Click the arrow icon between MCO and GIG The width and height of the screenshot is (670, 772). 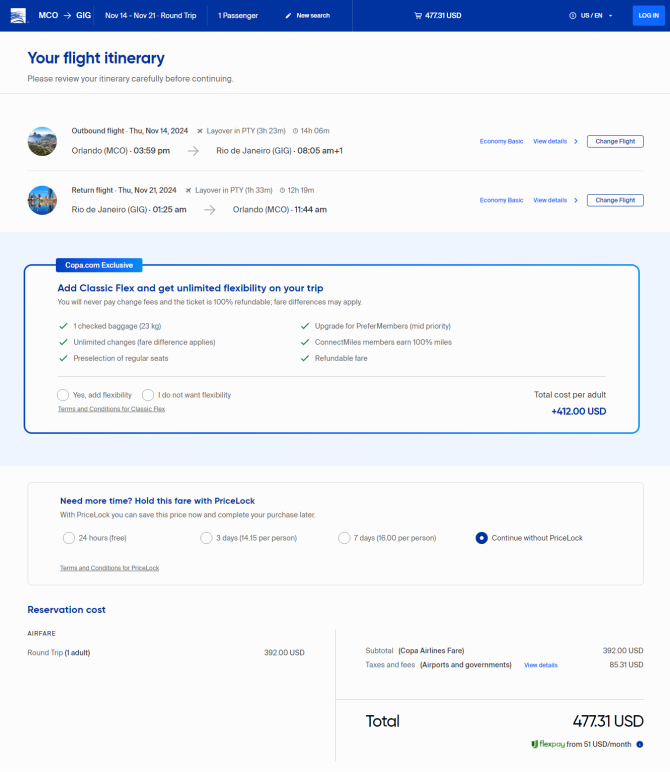(67, 16)
